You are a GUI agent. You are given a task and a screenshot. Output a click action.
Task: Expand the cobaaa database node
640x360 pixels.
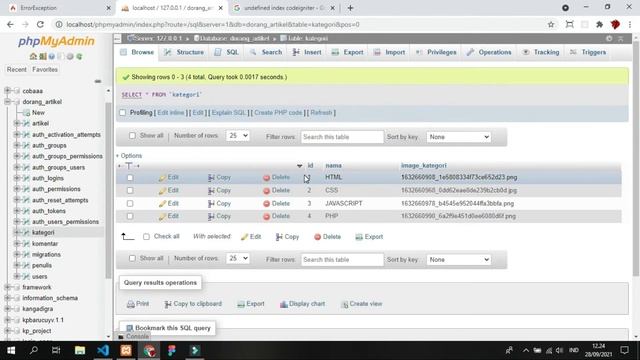[7, 91]
